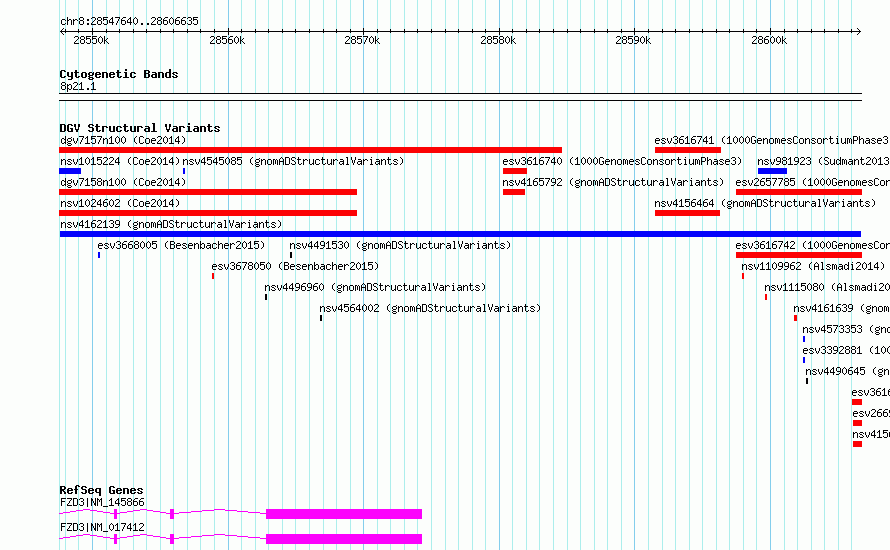890x550 pixels.
Task: Click the blue bar under nsv1015224
Action: coord(70,171)
